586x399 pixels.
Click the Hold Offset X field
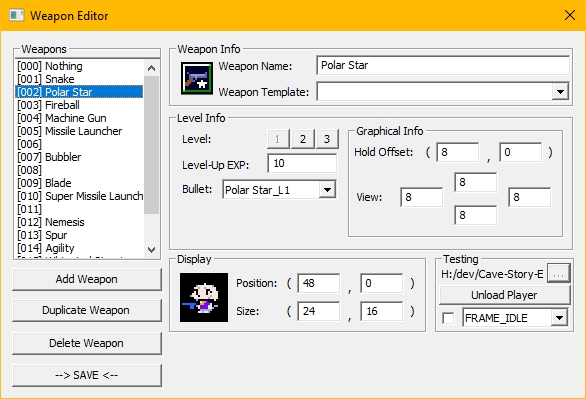pos(457,152)
